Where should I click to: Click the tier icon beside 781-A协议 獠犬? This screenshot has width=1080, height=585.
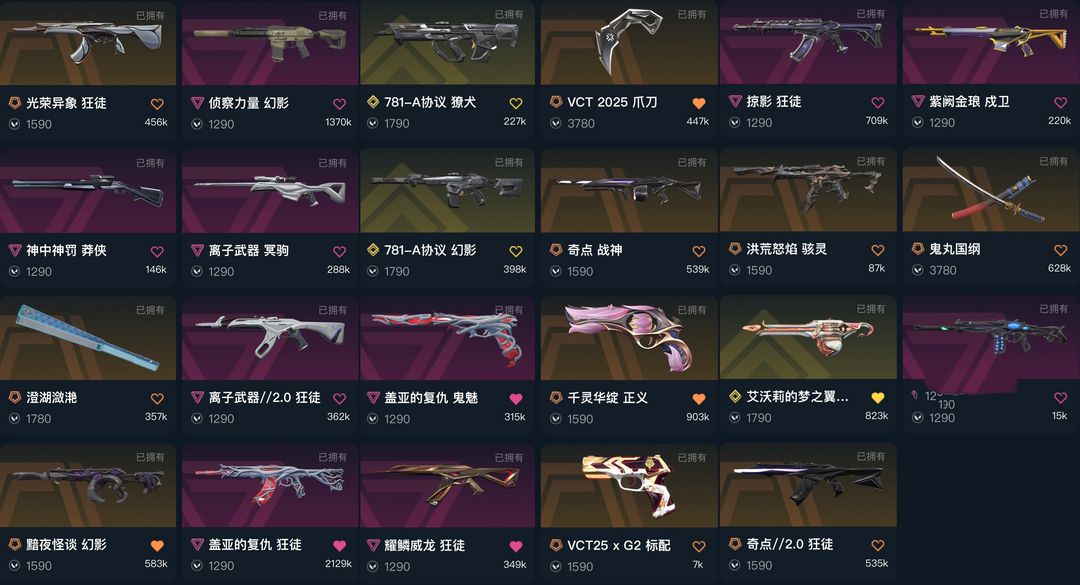(373, 102)
